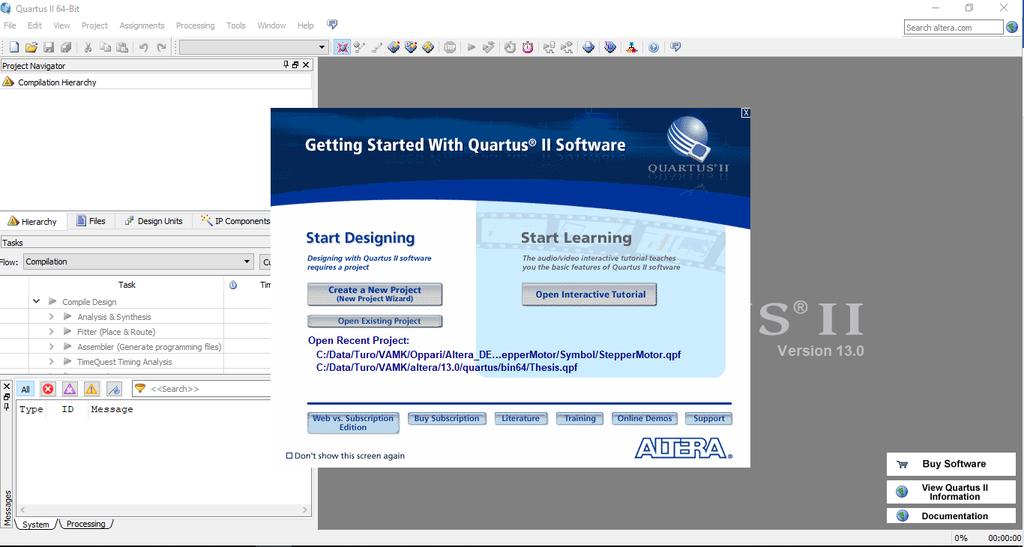Click the Paste clipboard icon

tap(122, 47)
